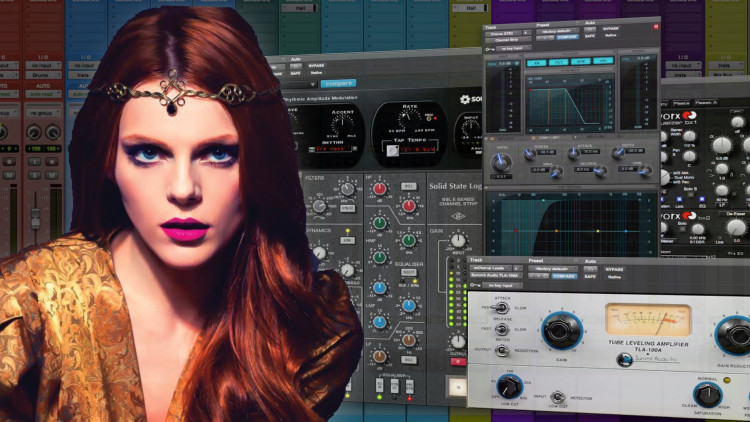Click the Tremolator Rate knob
Screen dimensions: 750x422
coord(408,119)
